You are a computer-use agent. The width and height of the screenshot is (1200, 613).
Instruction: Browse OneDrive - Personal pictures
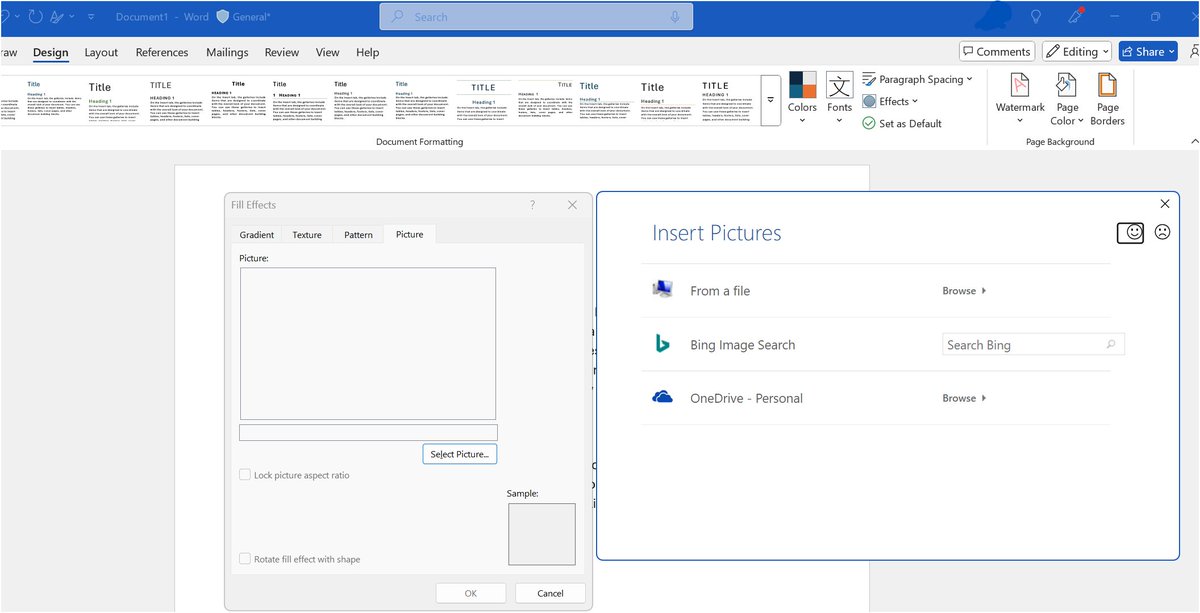[964, 398]
